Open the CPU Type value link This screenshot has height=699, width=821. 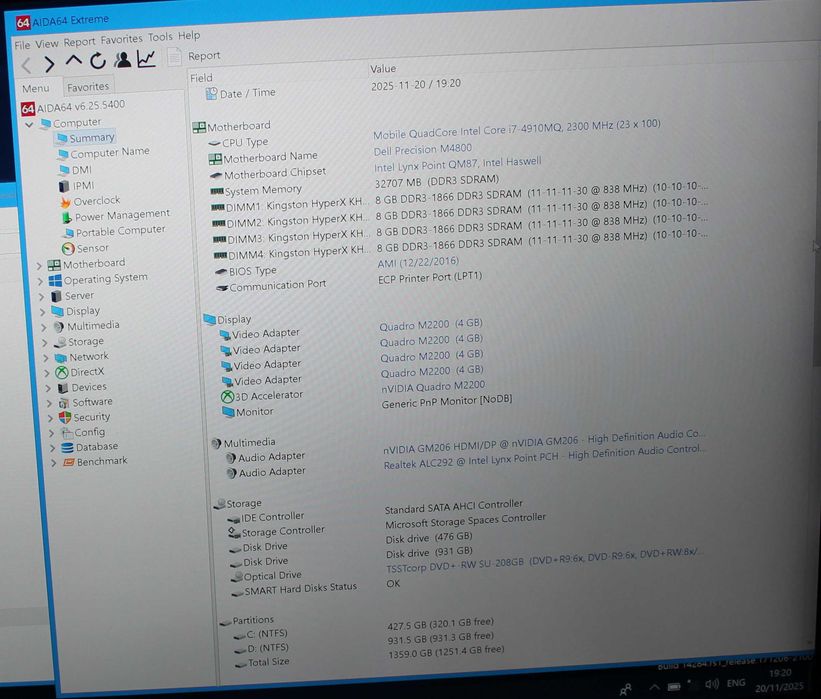(x=517, y=129)
